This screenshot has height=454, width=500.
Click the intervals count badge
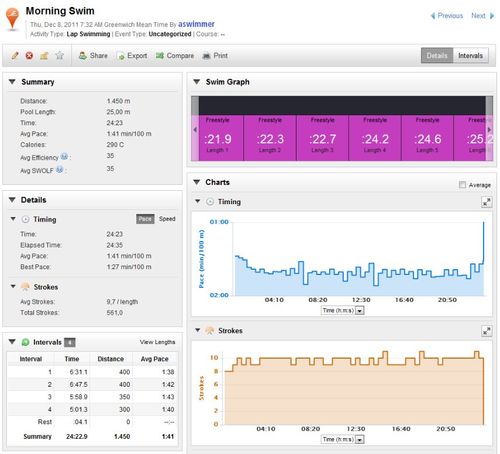[70, 342]
